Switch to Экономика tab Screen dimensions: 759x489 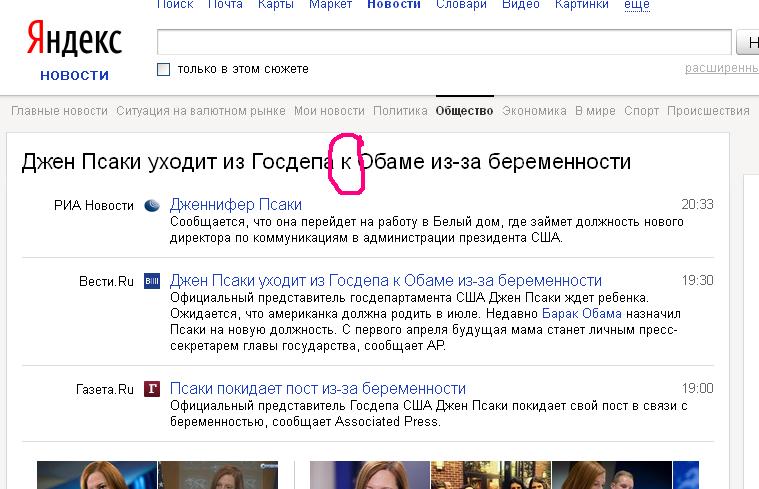click(534, 111)
